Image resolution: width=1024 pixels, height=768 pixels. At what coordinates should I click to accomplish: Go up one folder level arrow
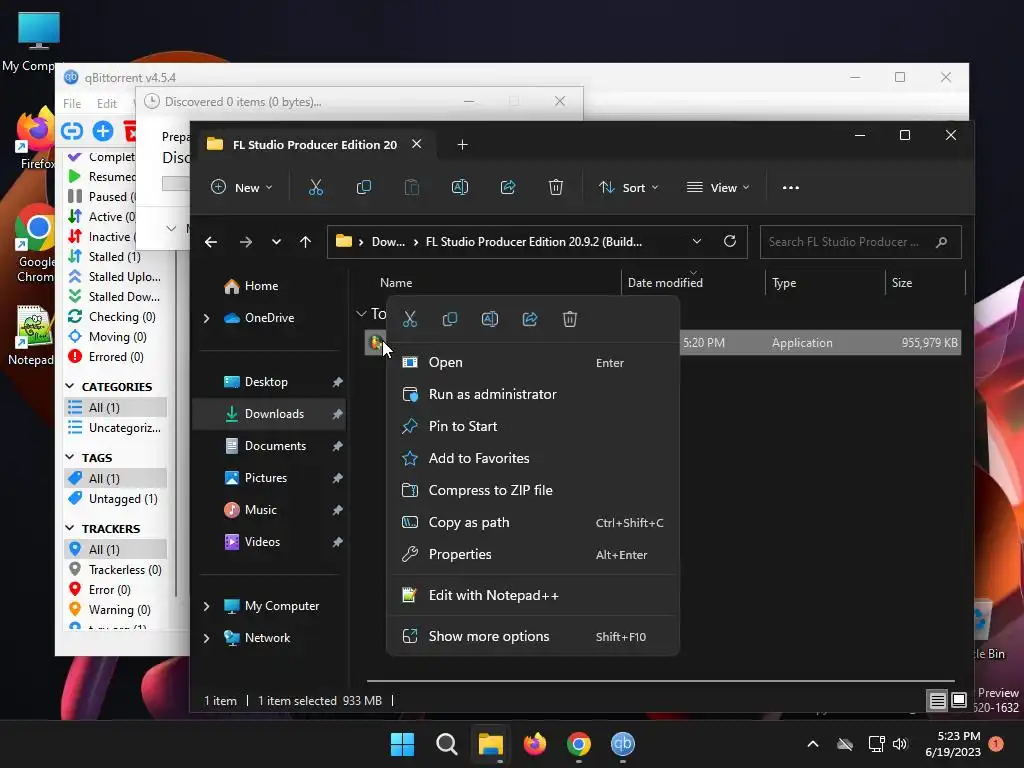tap(305, 242)
